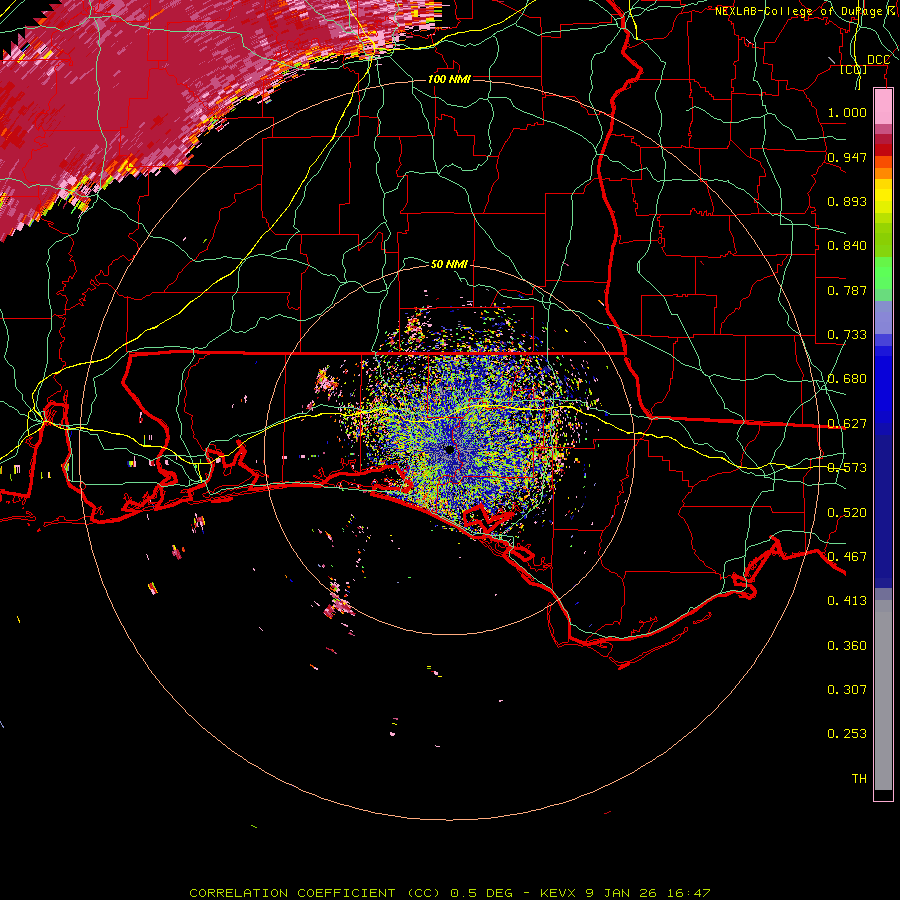Select the 0.573 legend value
Screen dimensions: 900x900
pyautogui.click(x=847, y=468)
